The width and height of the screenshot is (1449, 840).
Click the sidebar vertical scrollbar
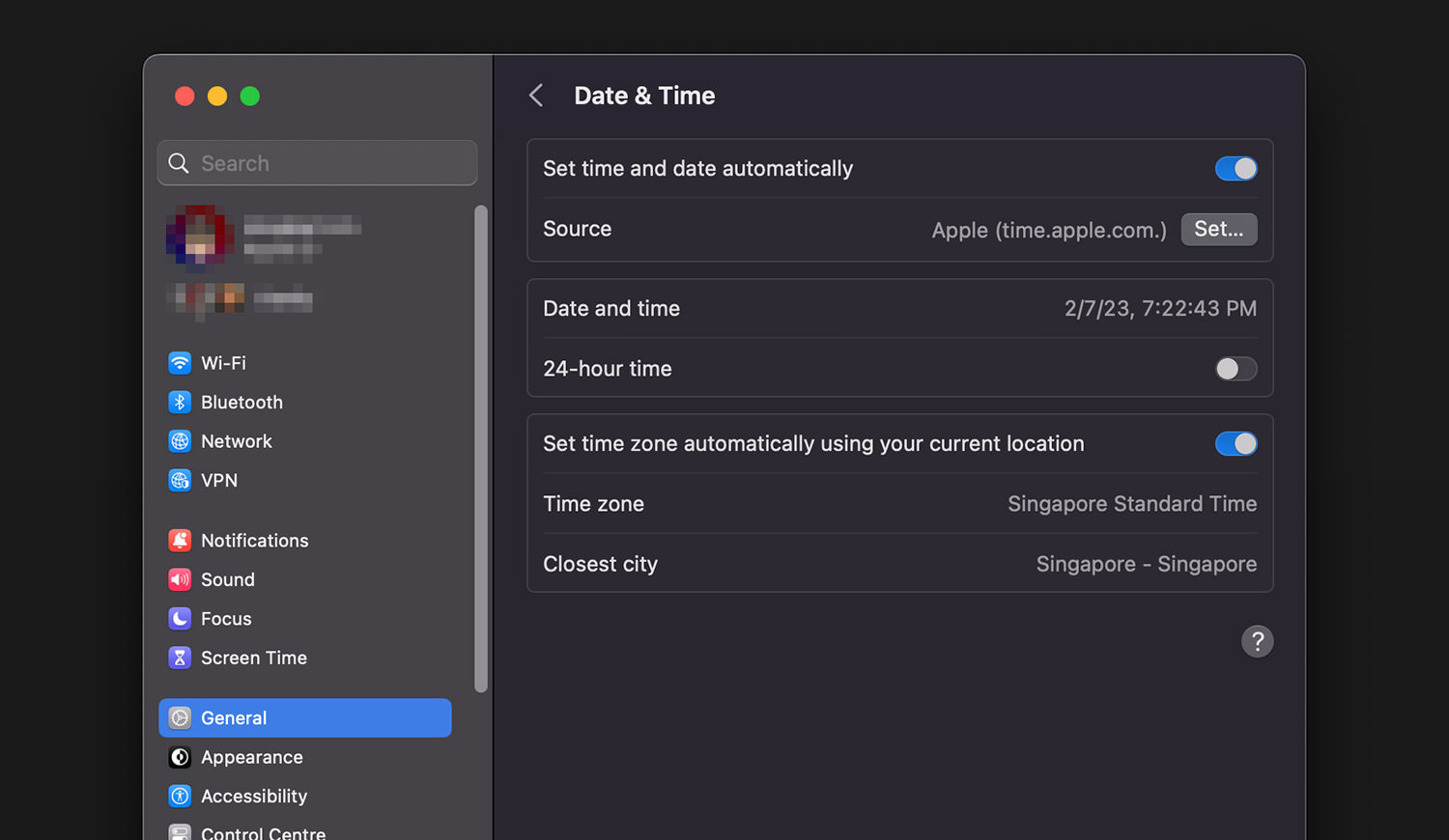point(481,449)
